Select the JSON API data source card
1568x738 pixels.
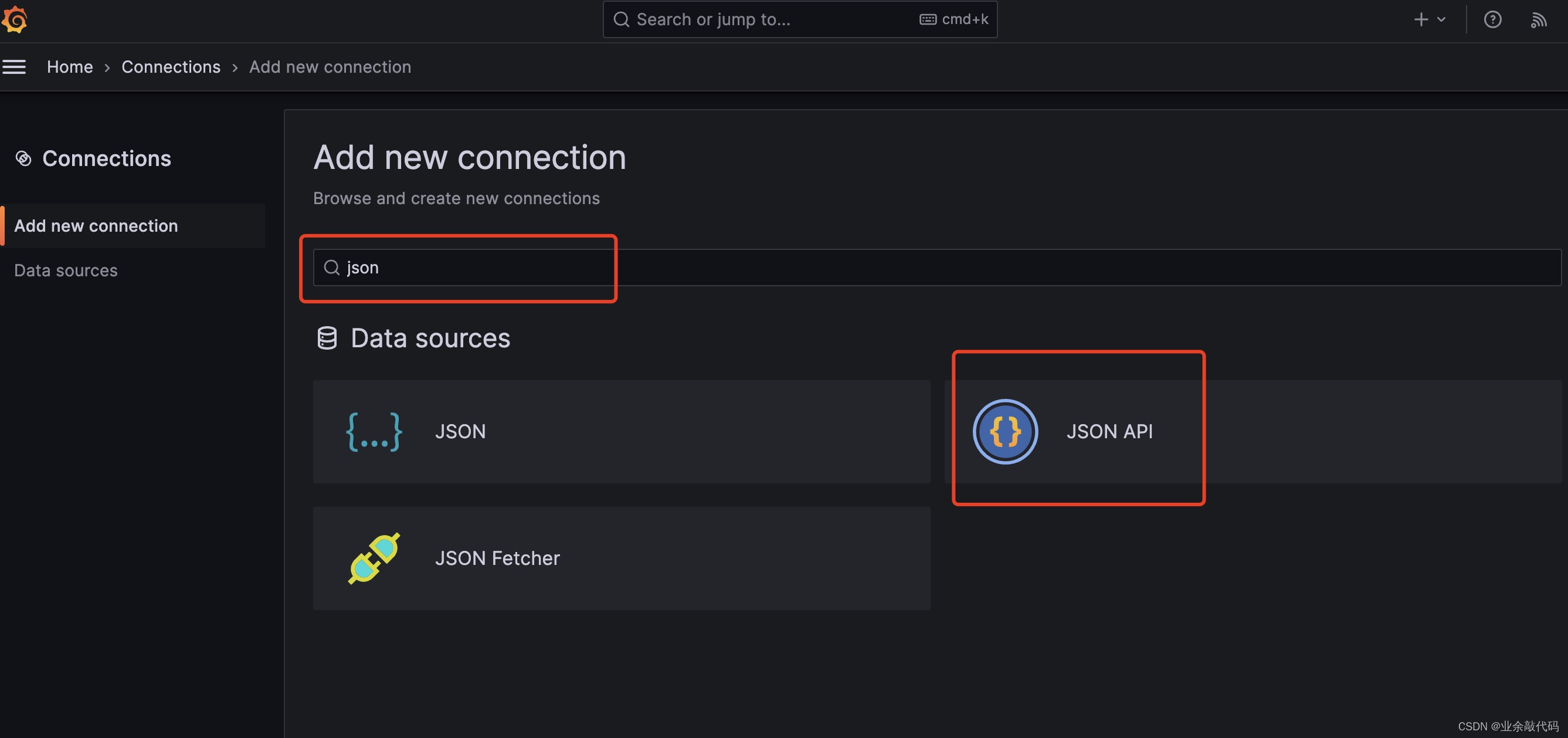coord(1253,432)
